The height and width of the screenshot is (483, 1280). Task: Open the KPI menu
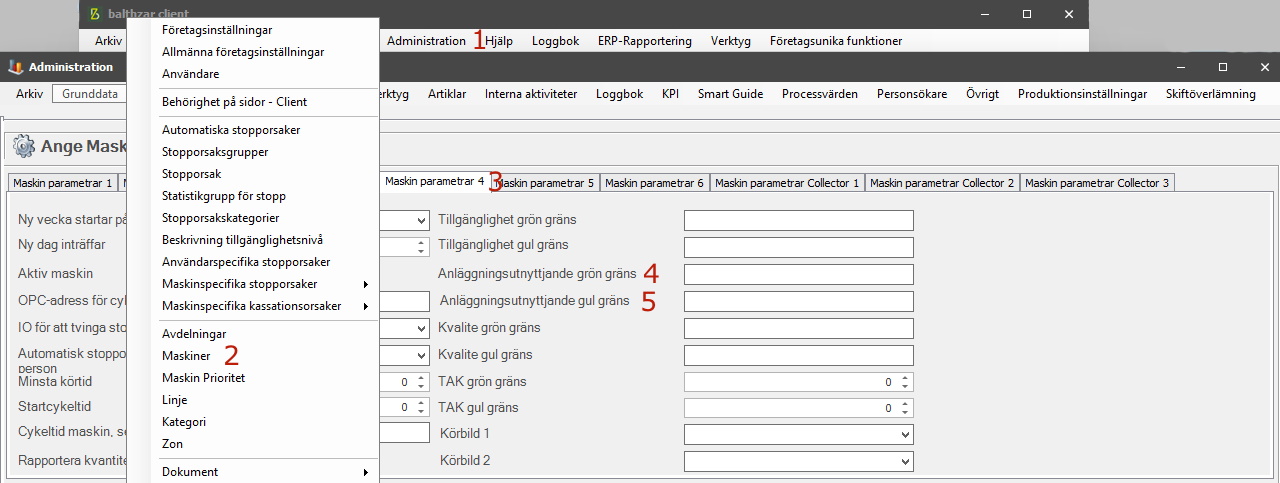point(670,94)
